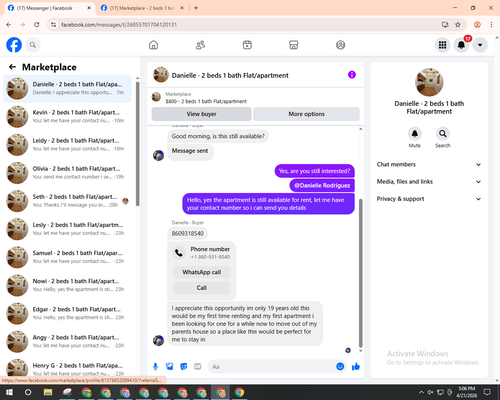This screenshot has width=500, height=400.
Task: Switch to the Marketplace browser tab
Action: point(143,8)
